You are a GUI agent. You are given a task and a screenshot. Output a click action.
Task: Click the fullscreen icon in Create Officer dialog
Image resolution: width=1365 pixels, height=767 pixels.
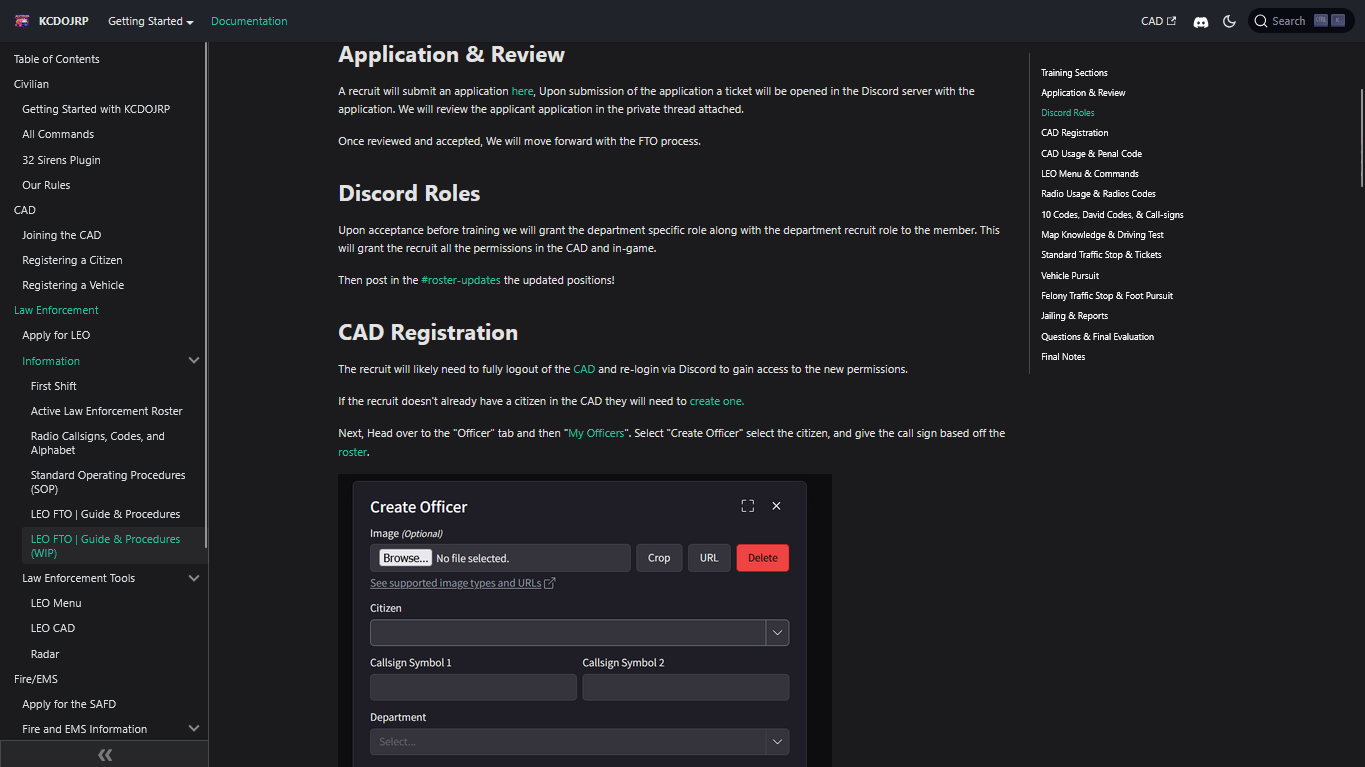[747, 506]
